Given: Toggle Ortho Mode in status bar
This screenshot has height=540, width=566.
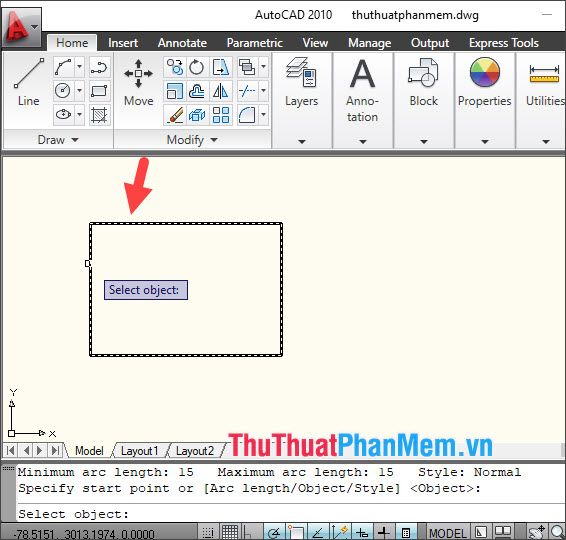Looking at the screenshot, I should 251,532.
